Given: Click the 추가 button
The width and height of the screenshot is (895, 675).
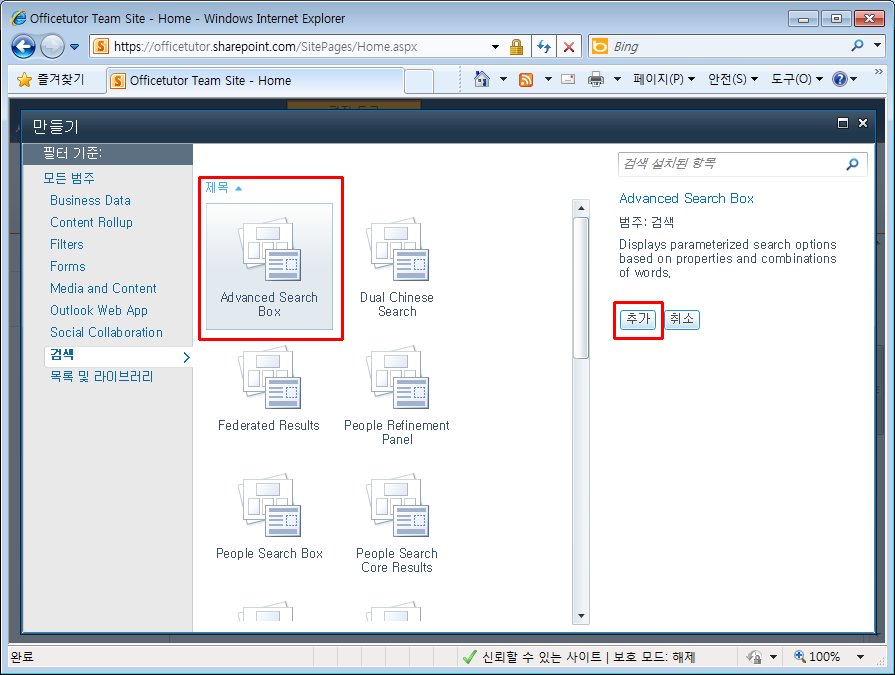Looking at the screenshot, I should click(x=638, y=319).
